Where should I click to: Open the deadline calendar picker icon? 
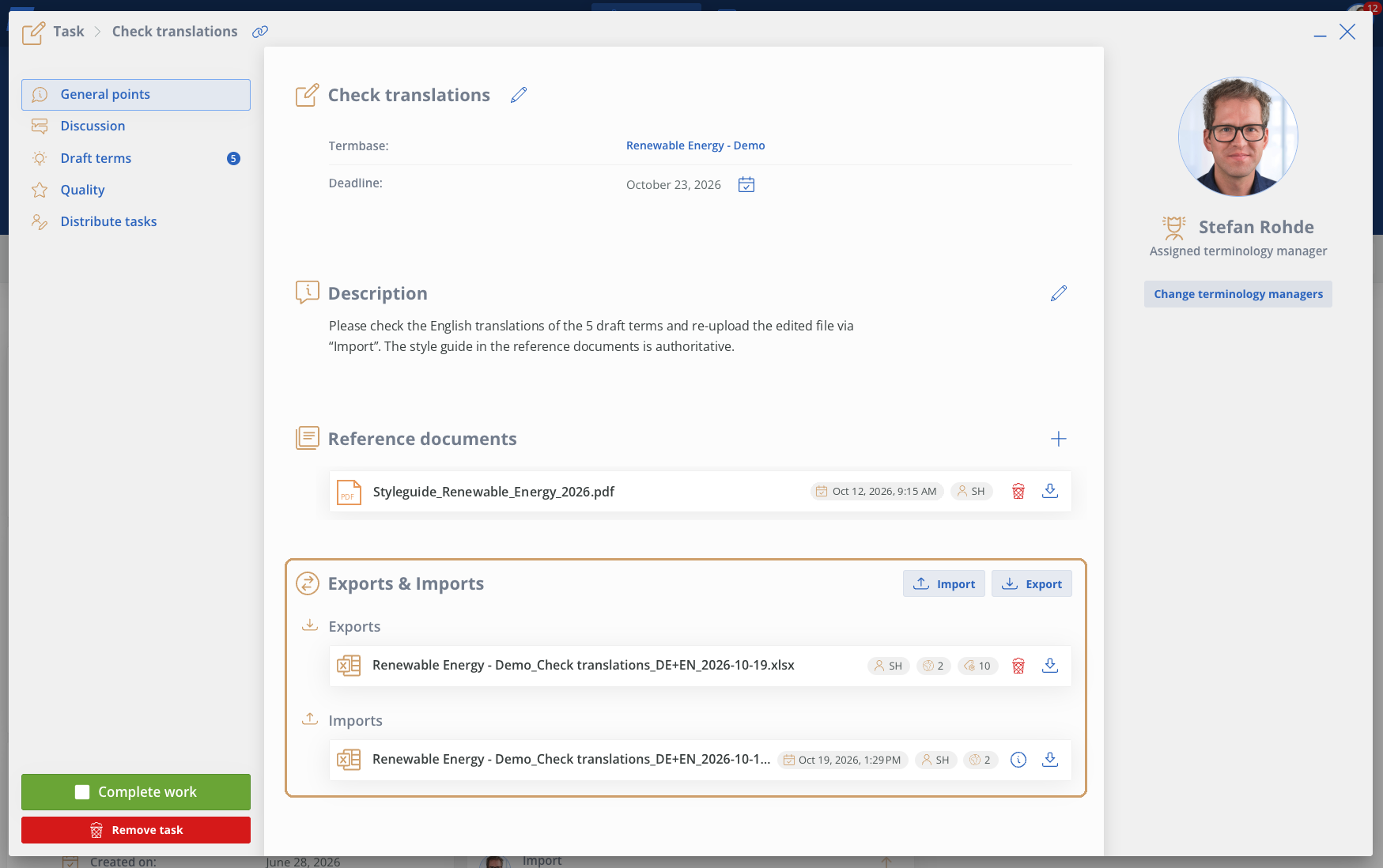[x=746, y=185]
